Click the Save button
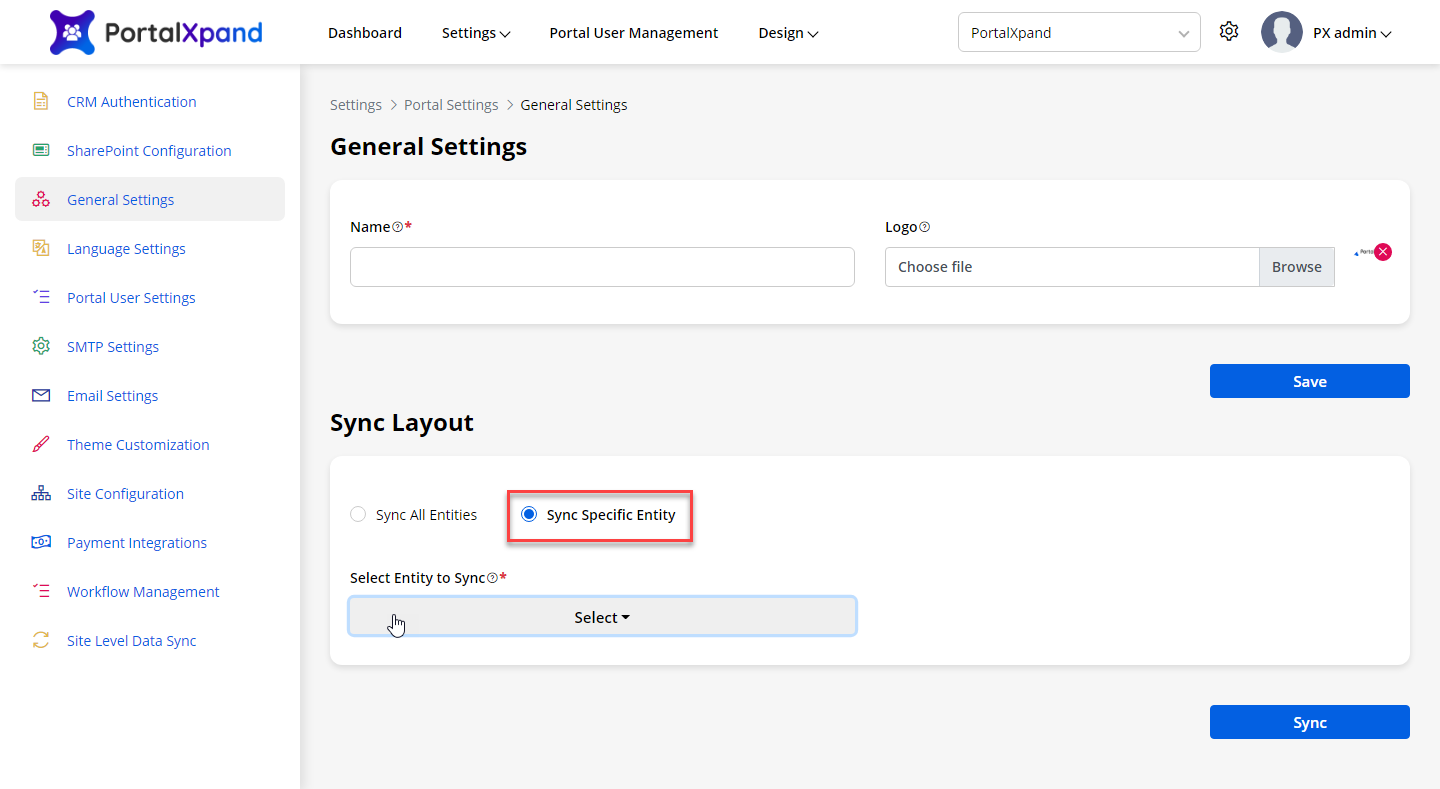The image size is (1440, 789). tap(1309, 381)
